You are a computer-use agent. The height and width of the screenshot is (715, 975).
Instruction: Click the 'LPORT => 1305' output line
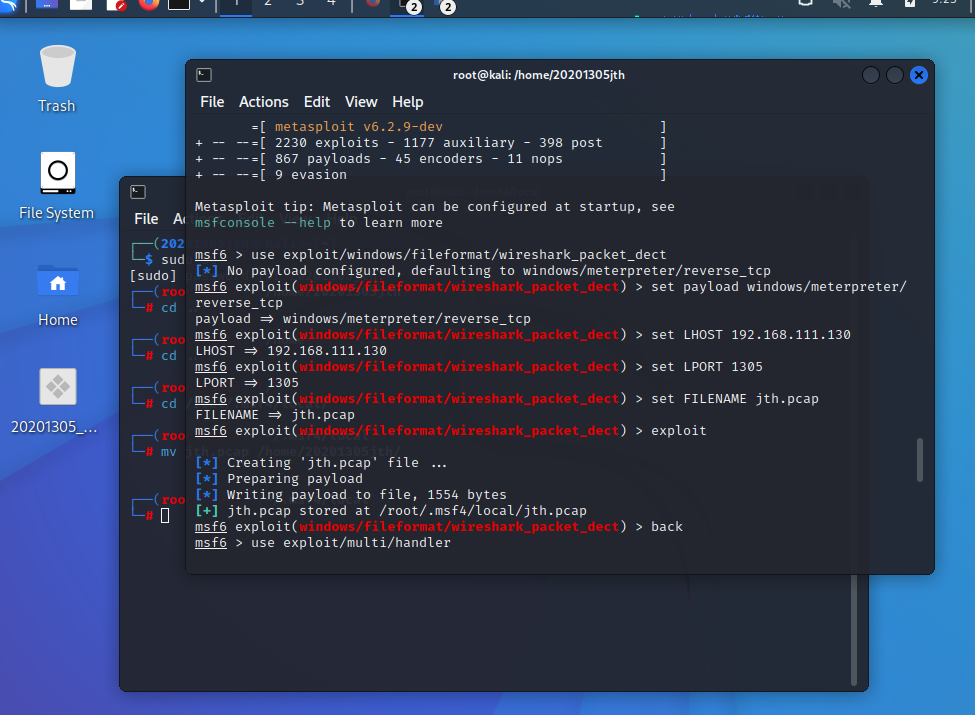coord(247,383)
